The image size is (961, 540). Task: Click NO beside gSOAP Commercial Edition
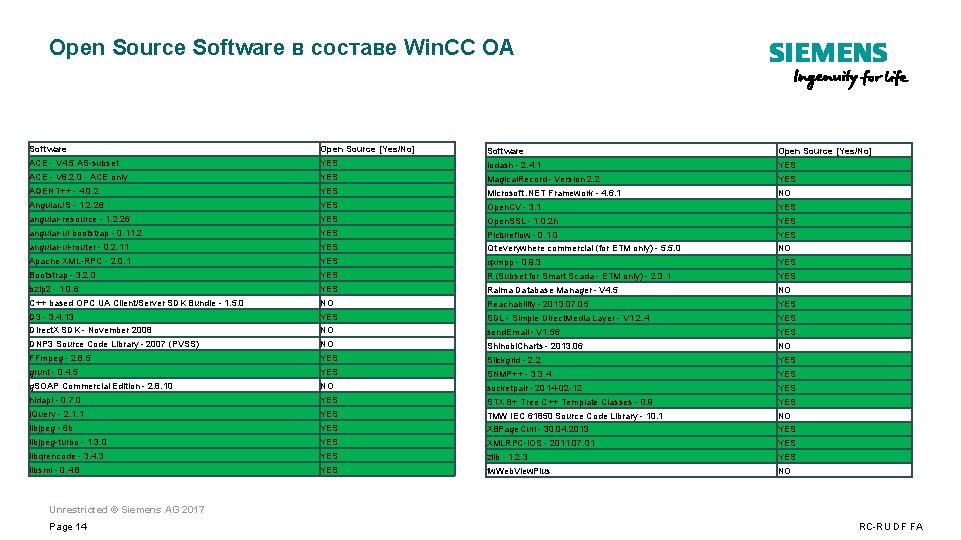[x=387, y=386]
